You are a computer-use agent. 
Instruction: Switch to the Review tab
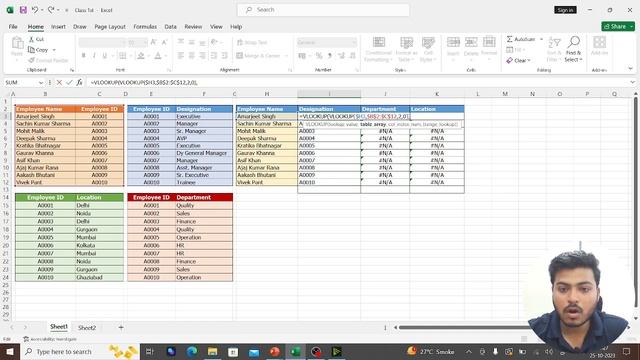pyautogui.click(x=193, y=27)
